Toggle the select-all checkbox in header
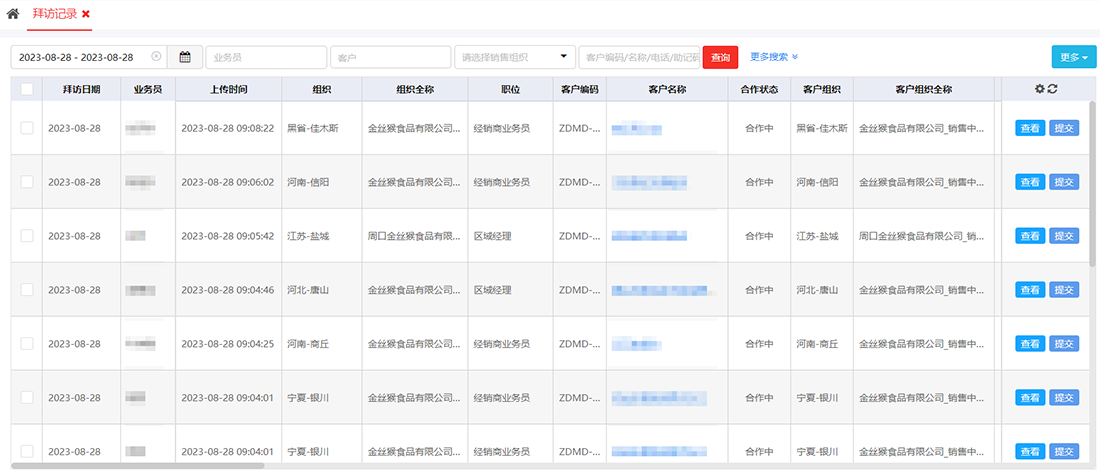Image resolution: width=1100 pixels, height=472 pixels. pyautogui.click(x=27, y=89)
